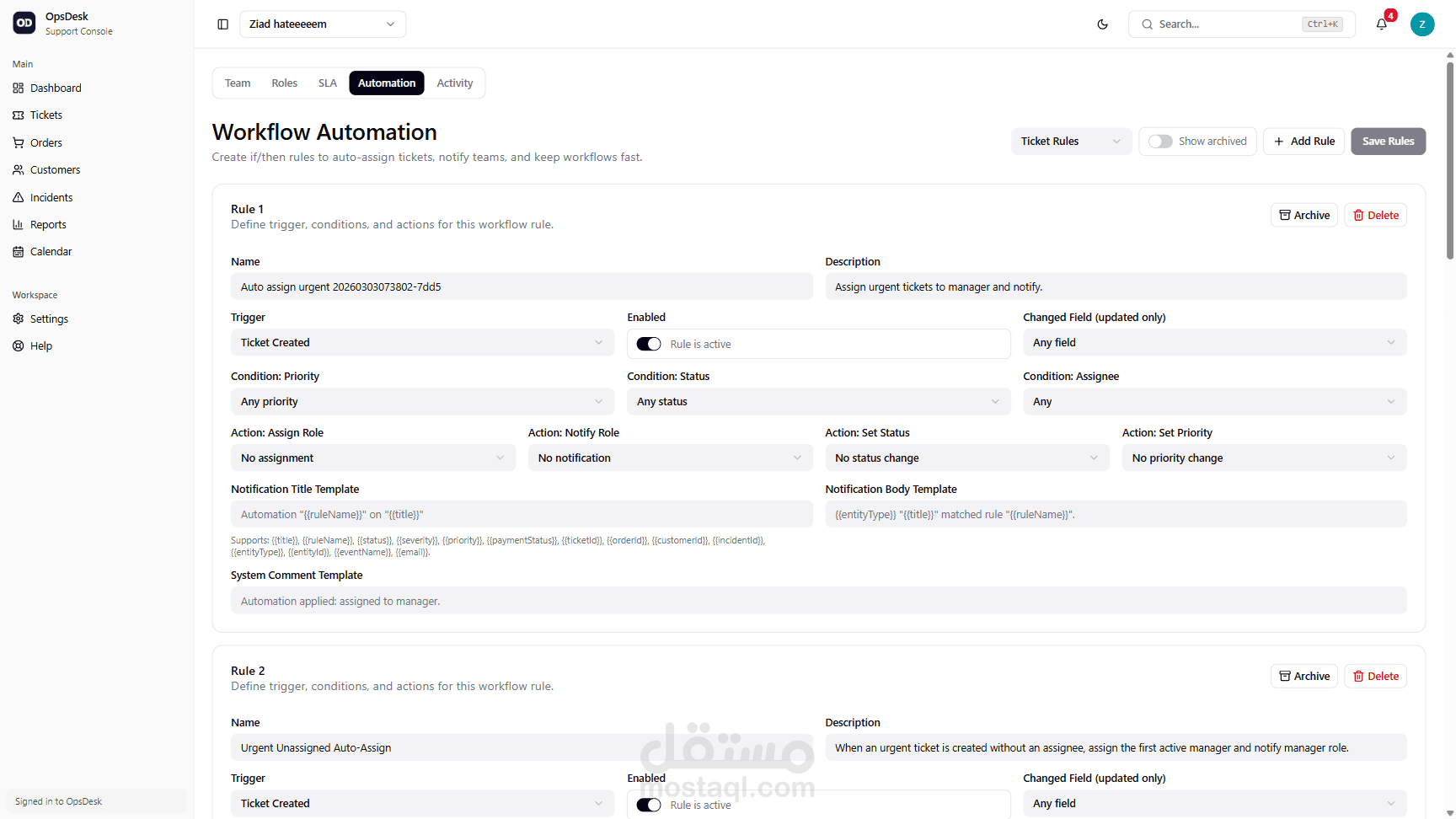1456x819 pixels.
Task: Open notifications bell icon
Action: point(1381,24)
